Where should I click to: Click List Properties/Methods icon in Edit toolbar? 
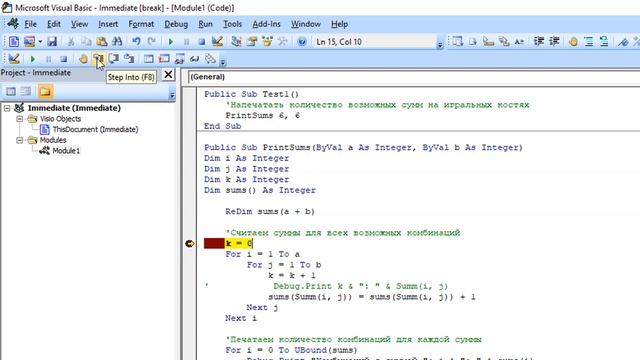[x=457, y=41]
